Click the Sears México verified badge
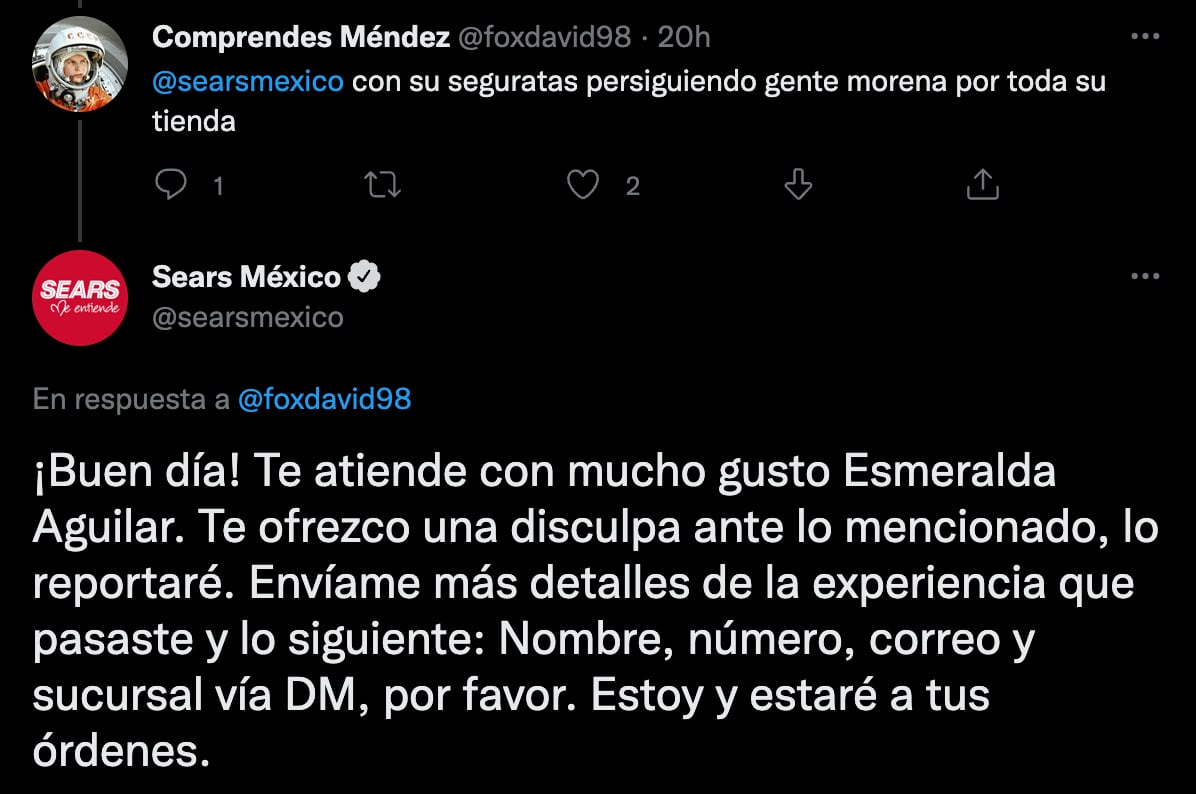The image size is (1196, 794). point(364,277)
